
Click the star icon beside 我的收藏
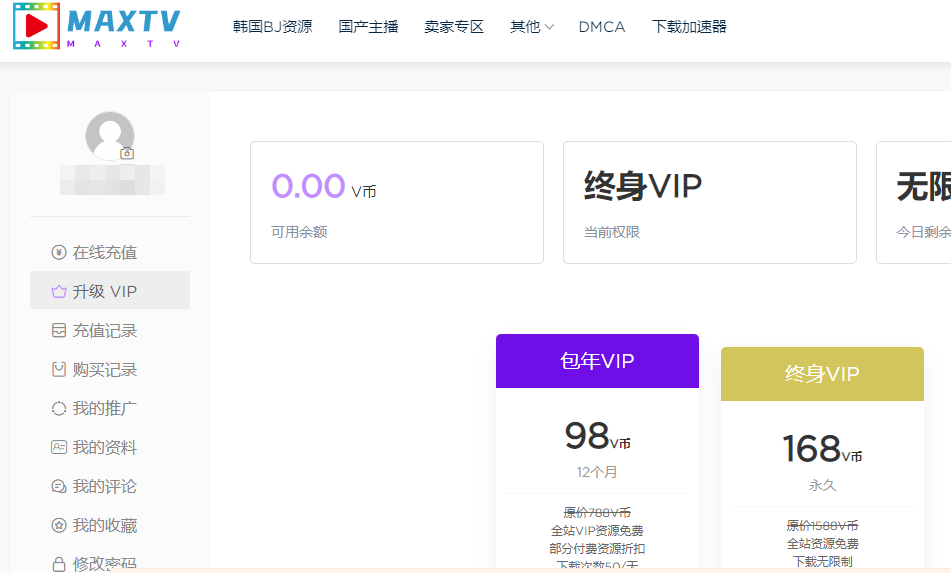pos(59,525)
